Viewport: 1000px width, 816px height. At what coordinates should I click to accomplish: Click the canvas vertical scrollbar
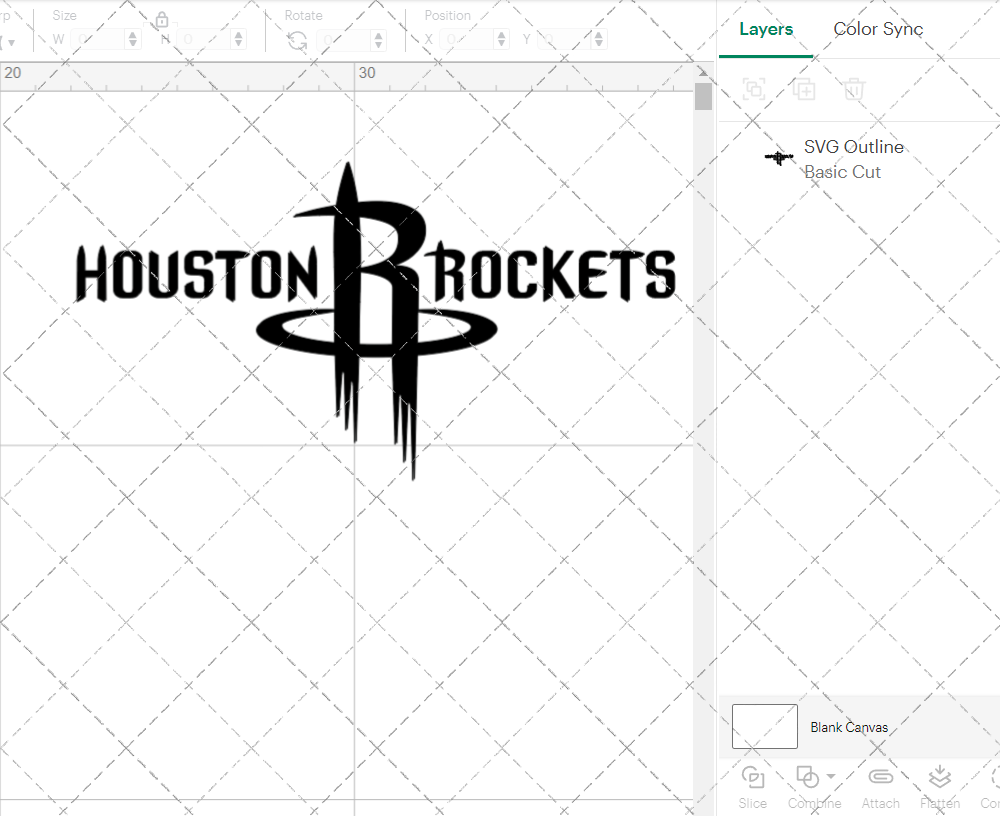point(703,97)
